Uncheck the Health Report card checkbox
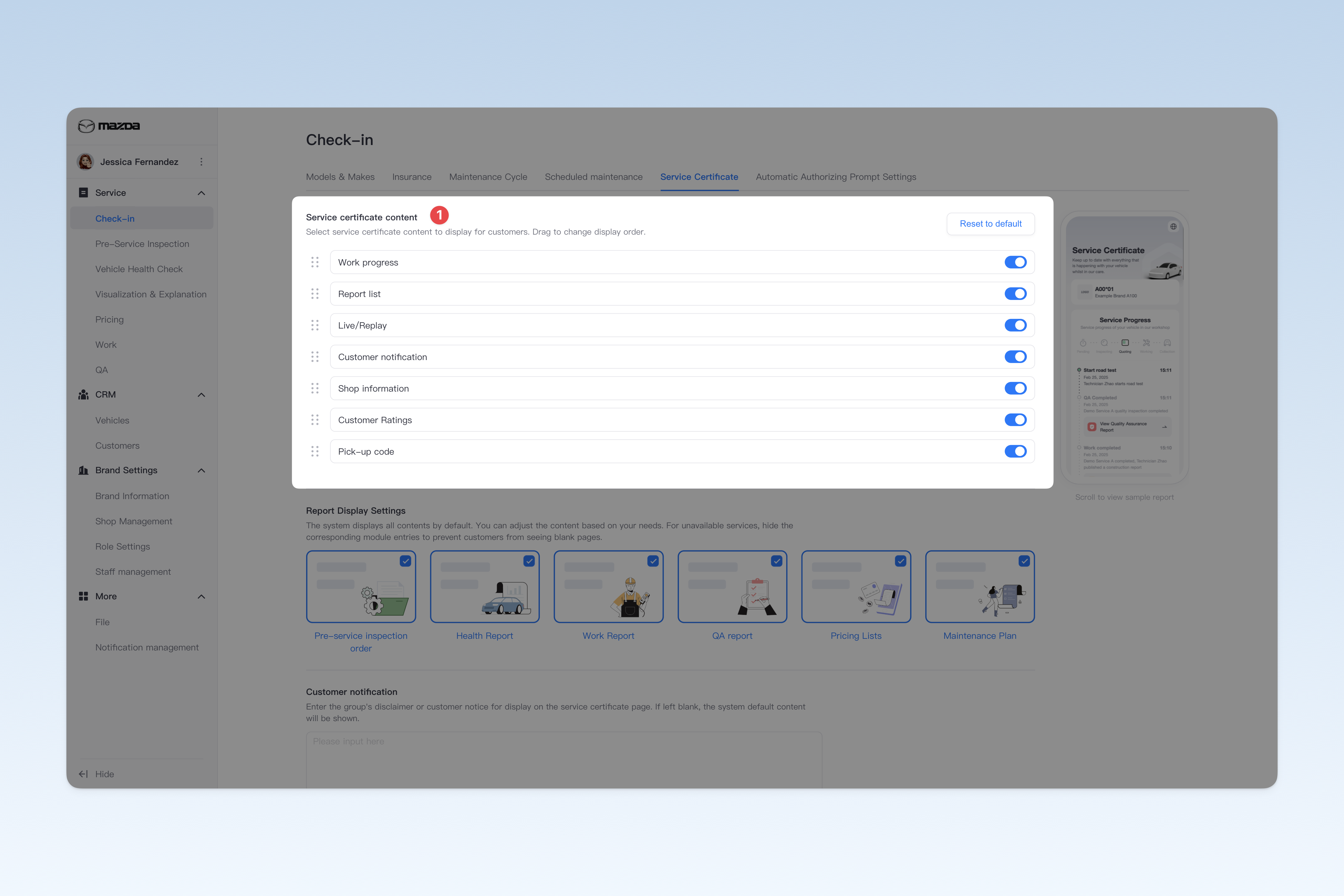This screenshot has height=896, width=1344. (x=529, y=561)
